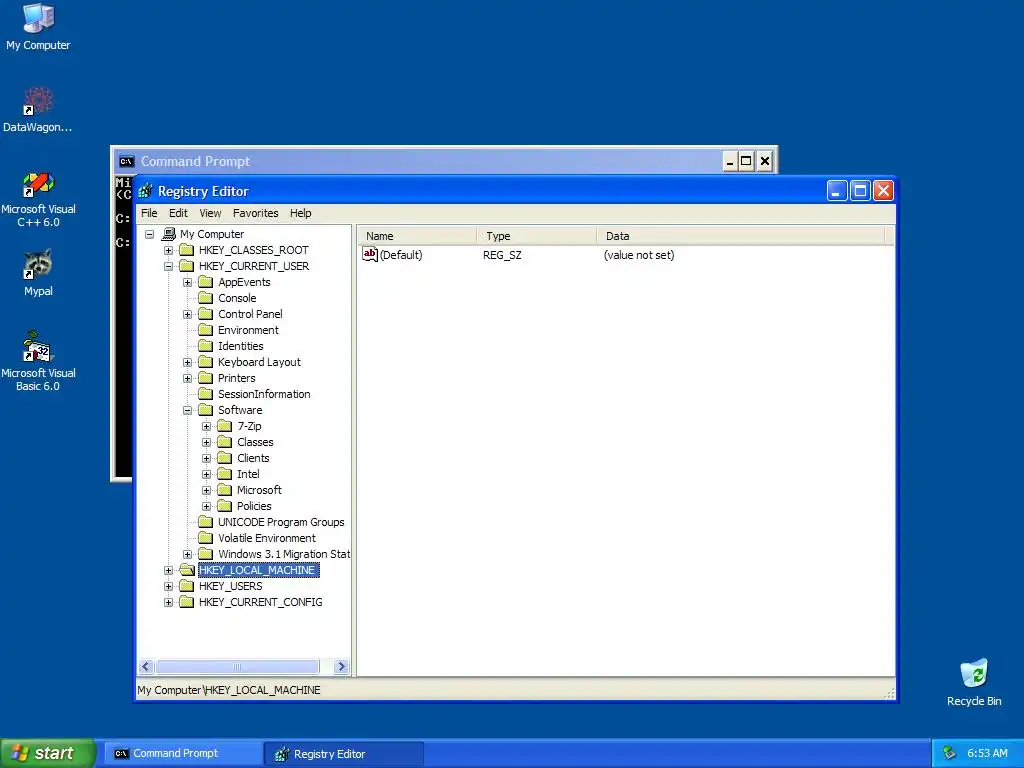This screenshot has width=1024, height=768.
Task: Click the HKEY_CLASSES_ROOT folder icon
Action: pyautogui.click(x=187, y=250)
